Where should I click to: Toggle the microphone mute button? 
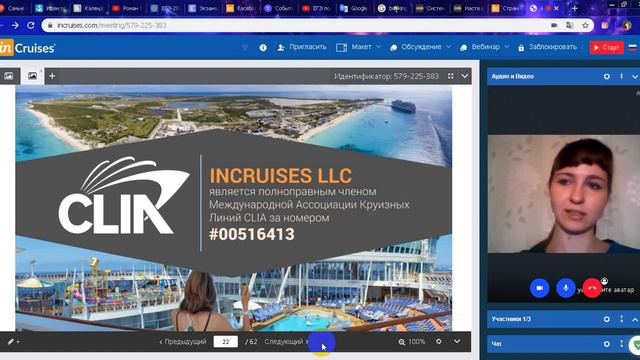566,288
